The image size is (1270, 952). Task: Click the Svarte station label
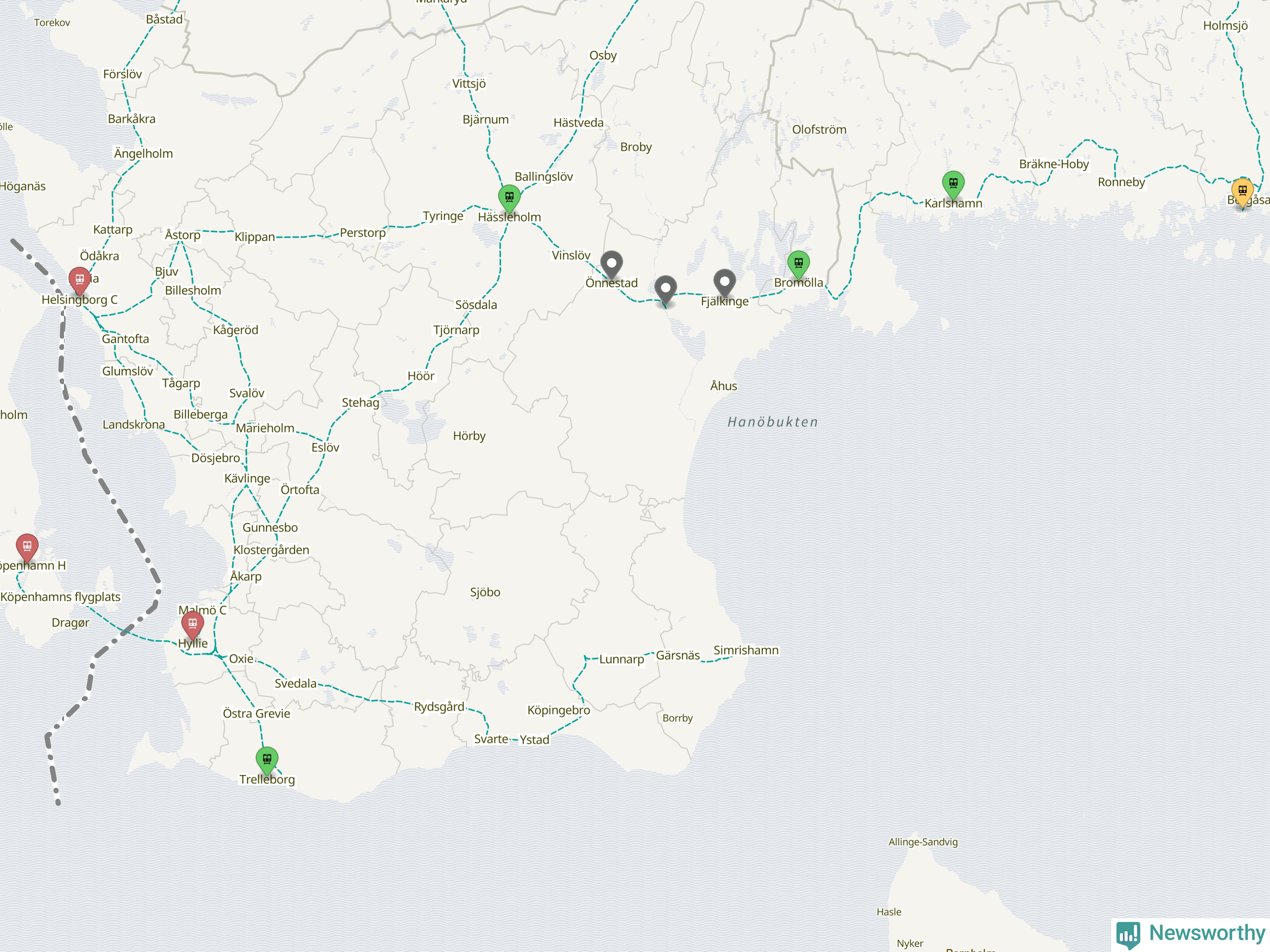coord(491,739)
